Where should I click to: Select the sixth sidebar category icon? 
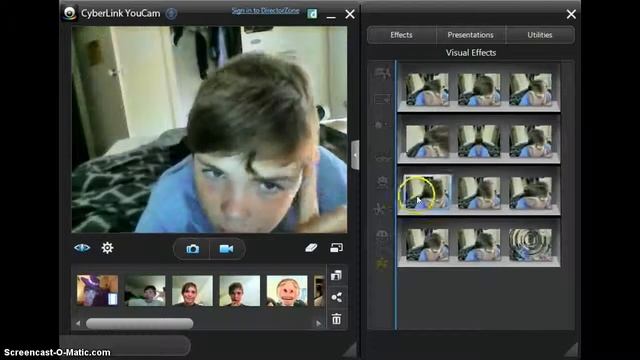pos(380,209)
